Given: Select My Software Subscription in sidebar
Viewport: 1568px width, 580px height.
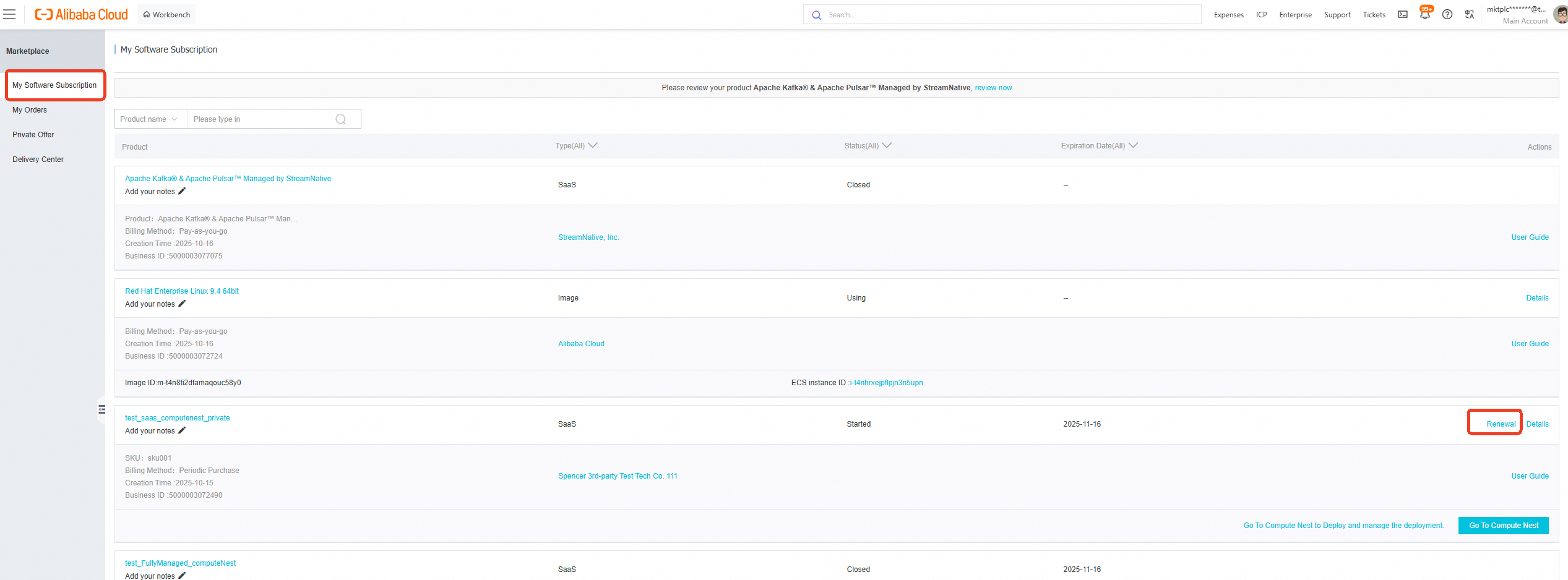Looking at the screenshot, I should 55,85.
